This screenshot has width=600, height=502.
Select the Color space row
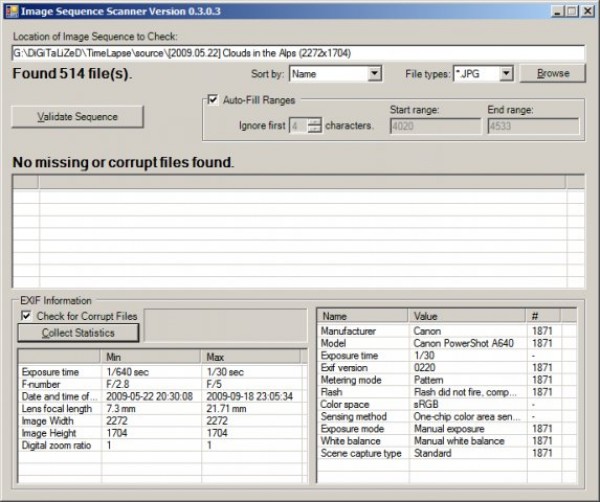tap(447, 404)
